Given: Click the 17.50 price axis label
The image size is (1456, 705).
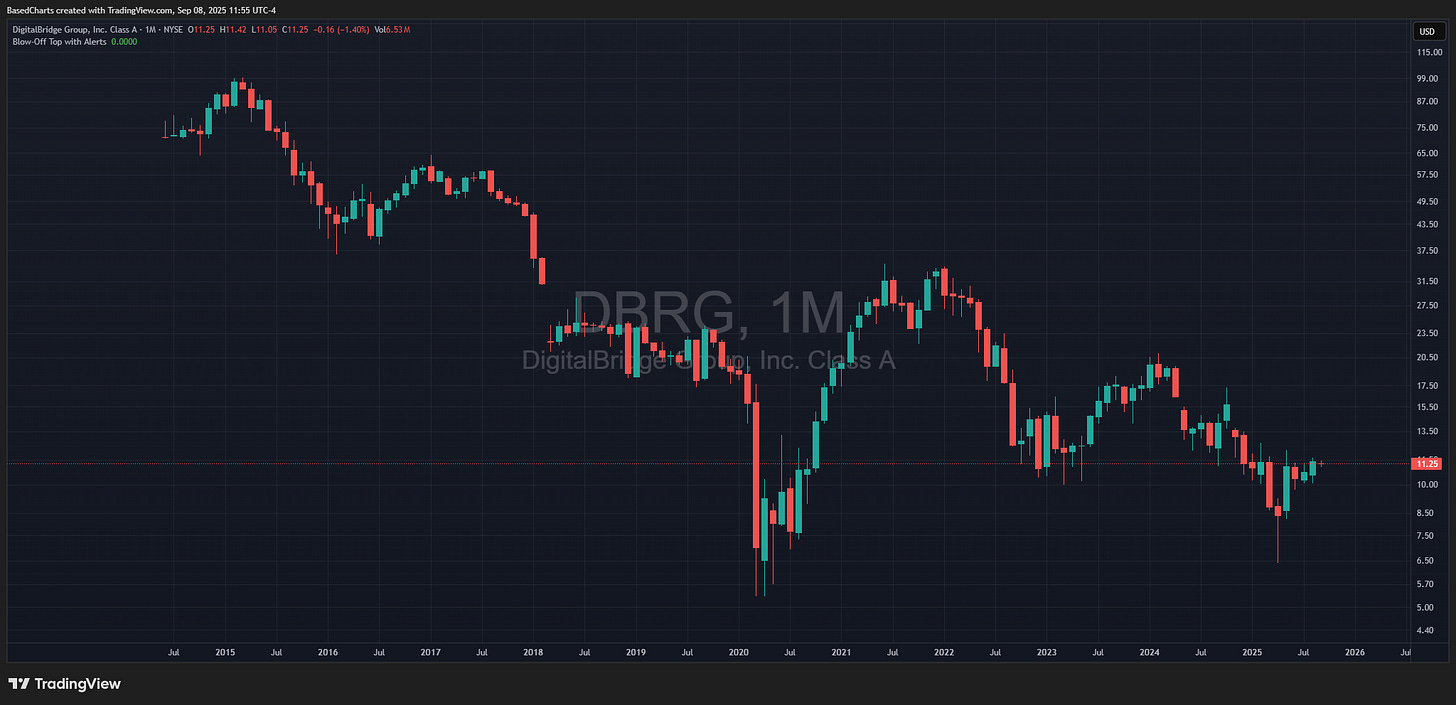Looking at the screenshot, I should pos(1428,385).
